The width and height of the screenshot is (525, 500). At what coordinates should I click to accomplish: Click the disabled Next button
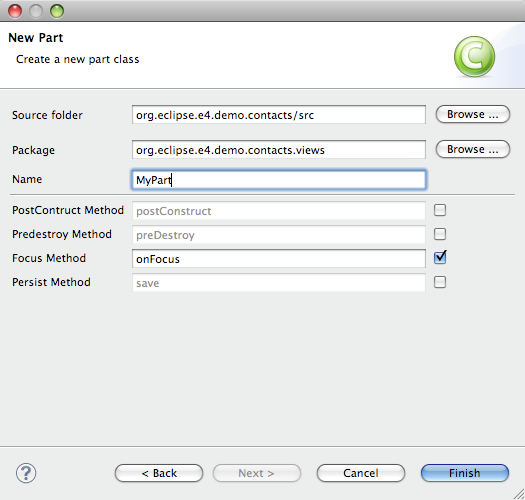[256, 473]
